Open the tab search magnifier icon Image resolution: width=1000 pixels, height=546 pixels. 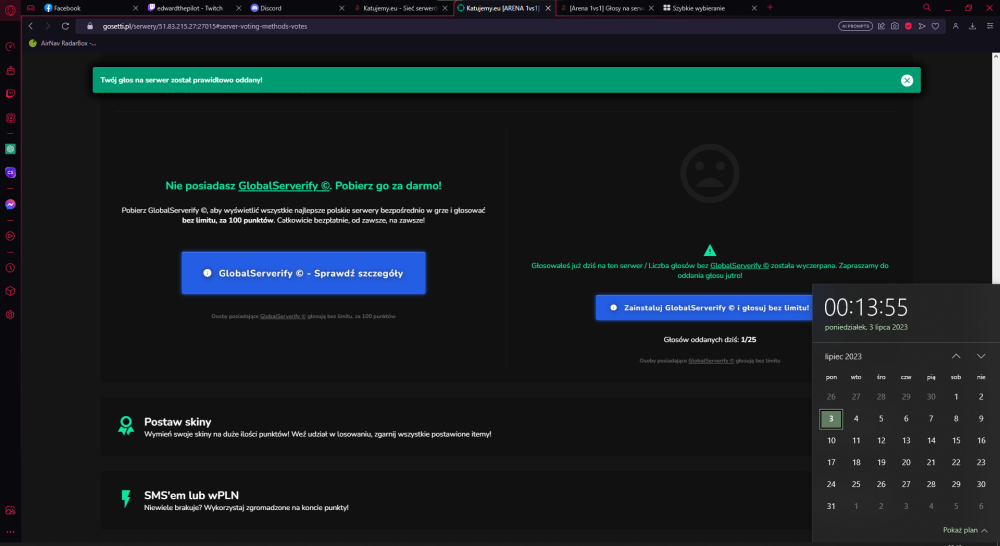click(927, 8)
